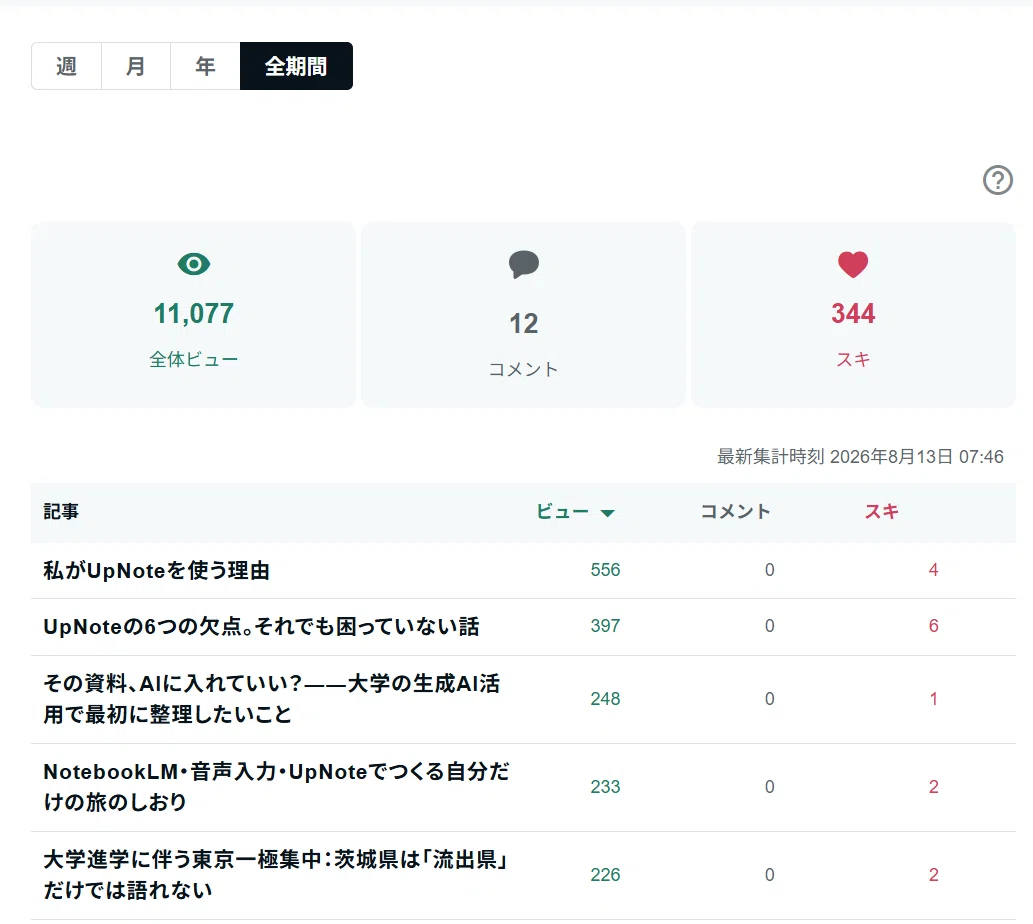
Task: Open article 私がUpNoteを使う理由
Action: point(157,570)
